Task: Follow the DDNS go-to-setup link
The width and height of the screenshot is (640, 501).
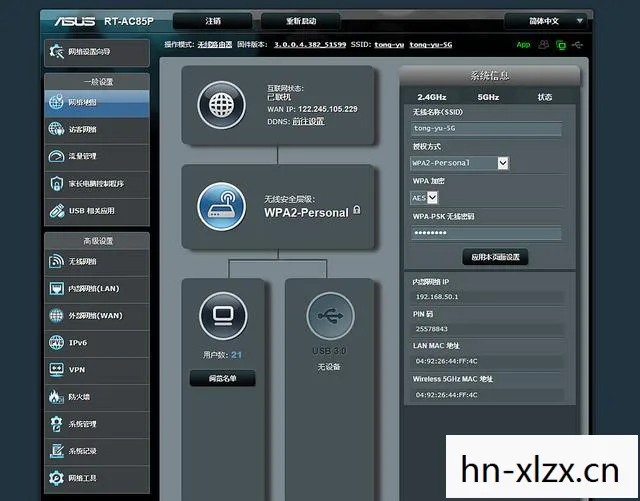Action: point(308,121)
